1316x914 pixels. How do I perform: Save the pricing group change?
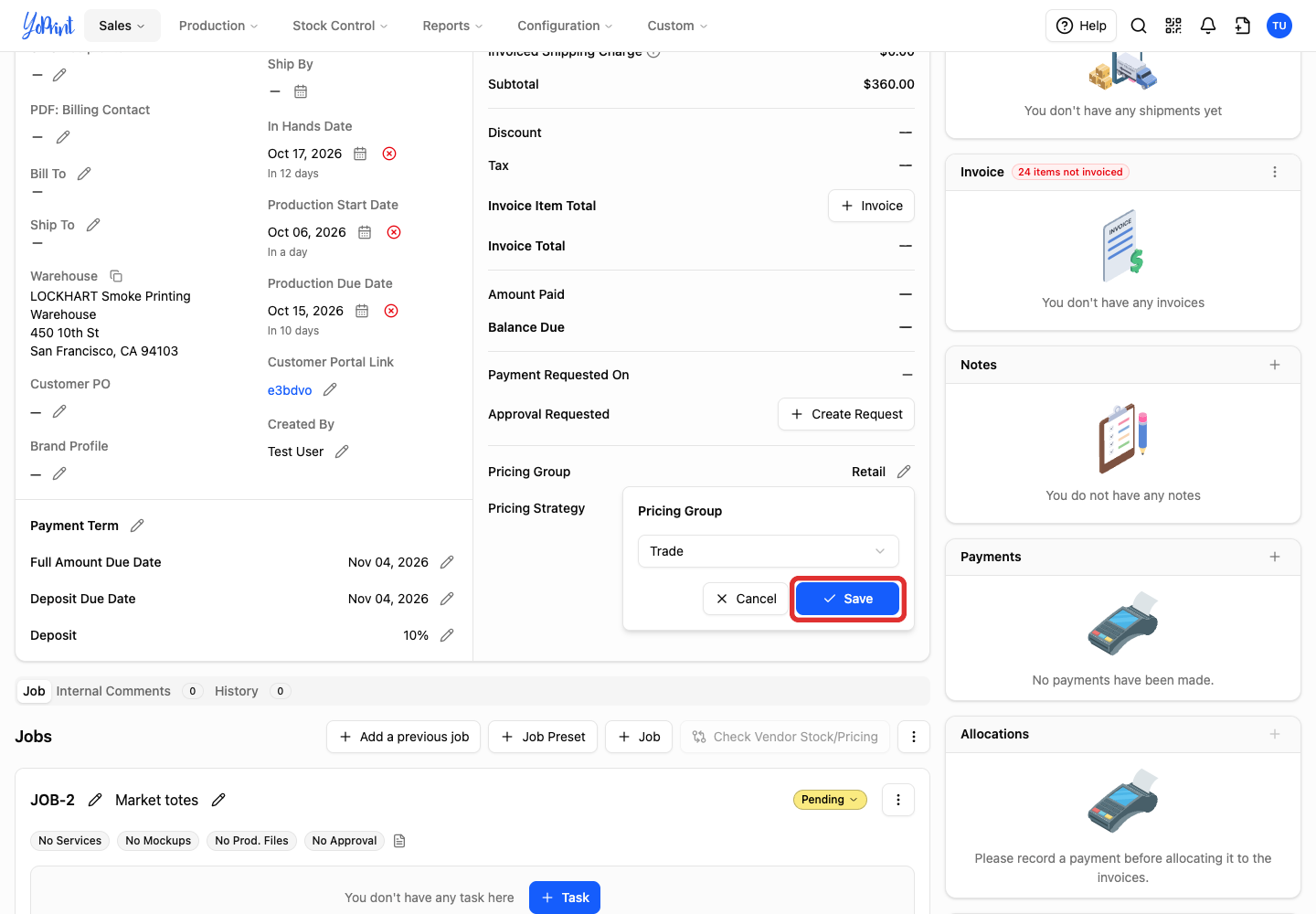(x=847, y=599)
